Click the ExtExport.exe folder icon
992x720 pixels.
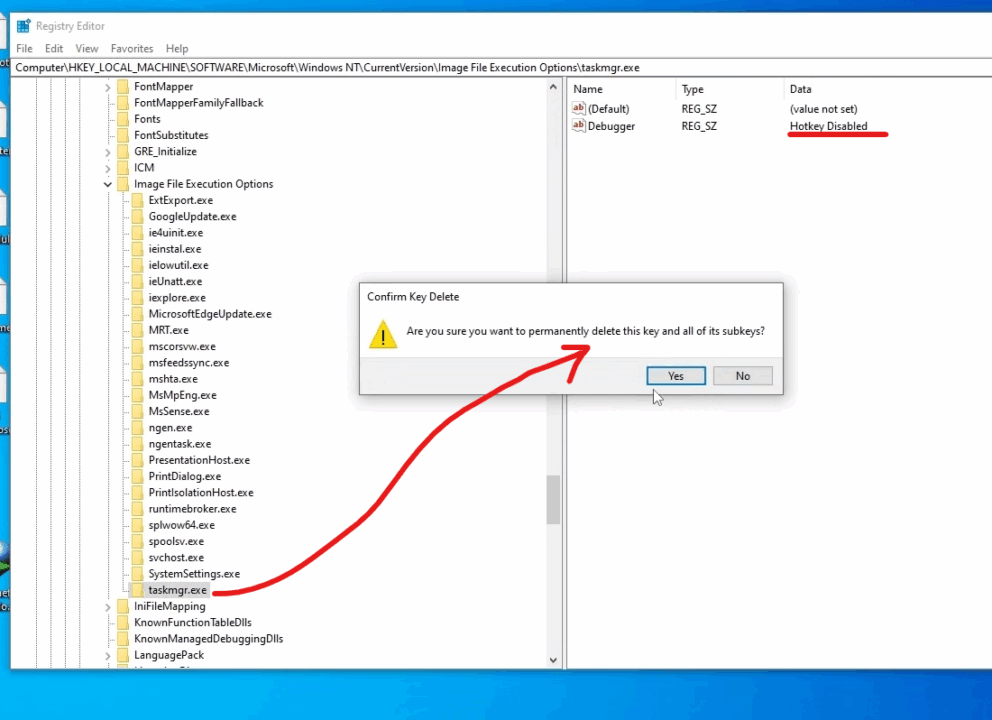tap(137, 200)
